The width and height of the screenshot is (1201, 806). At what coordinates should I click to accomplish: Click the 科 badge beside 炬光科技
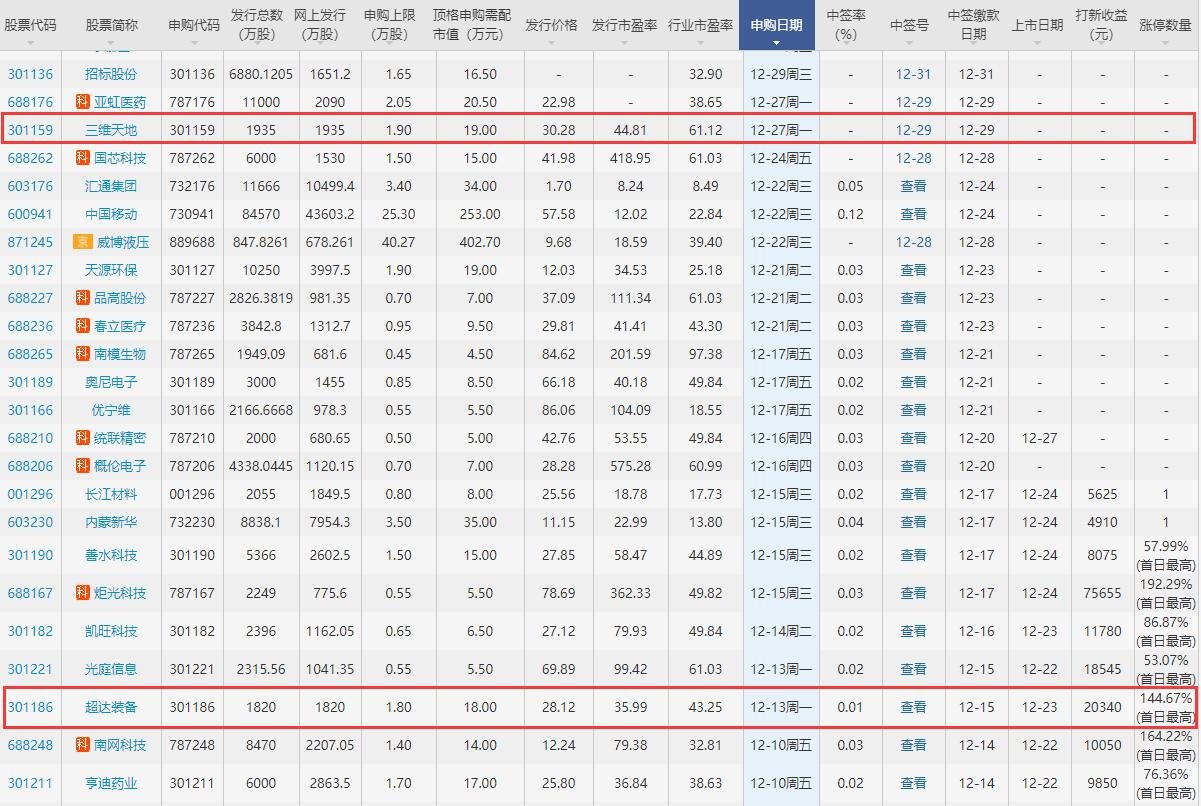pos(83,593)
